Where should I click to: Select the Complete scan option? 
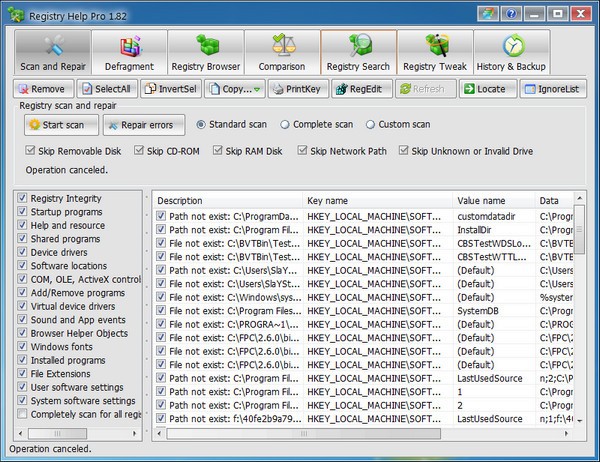(x=286, y=124)
